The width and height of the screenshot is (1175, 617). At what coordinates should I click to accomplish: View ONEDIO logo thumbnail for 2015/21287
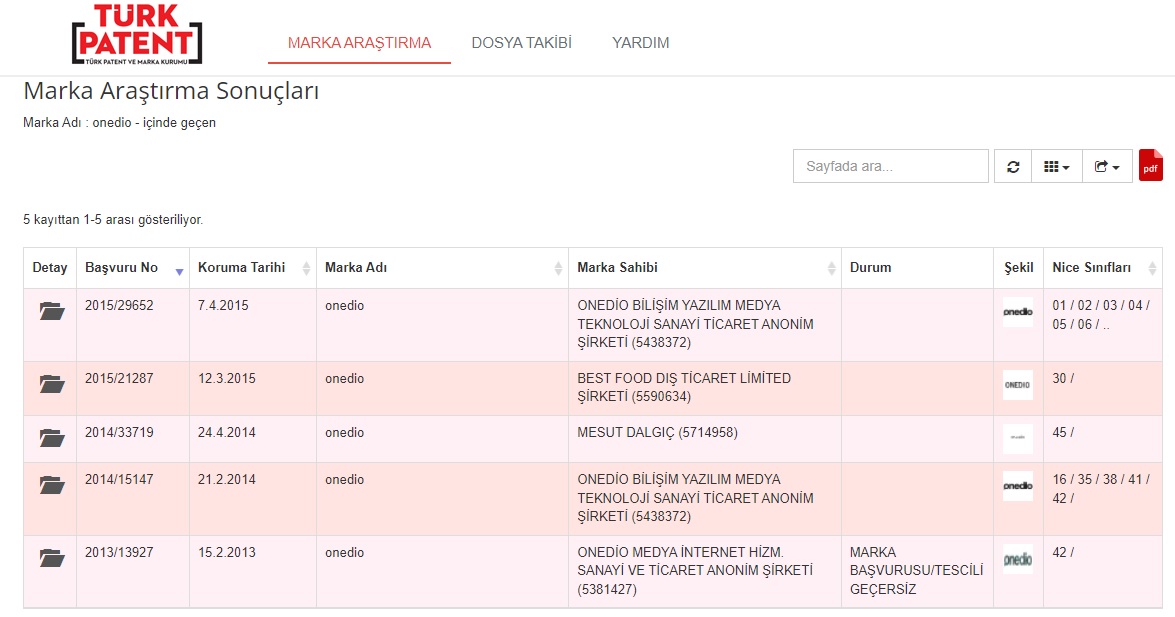coord(1018,385)
